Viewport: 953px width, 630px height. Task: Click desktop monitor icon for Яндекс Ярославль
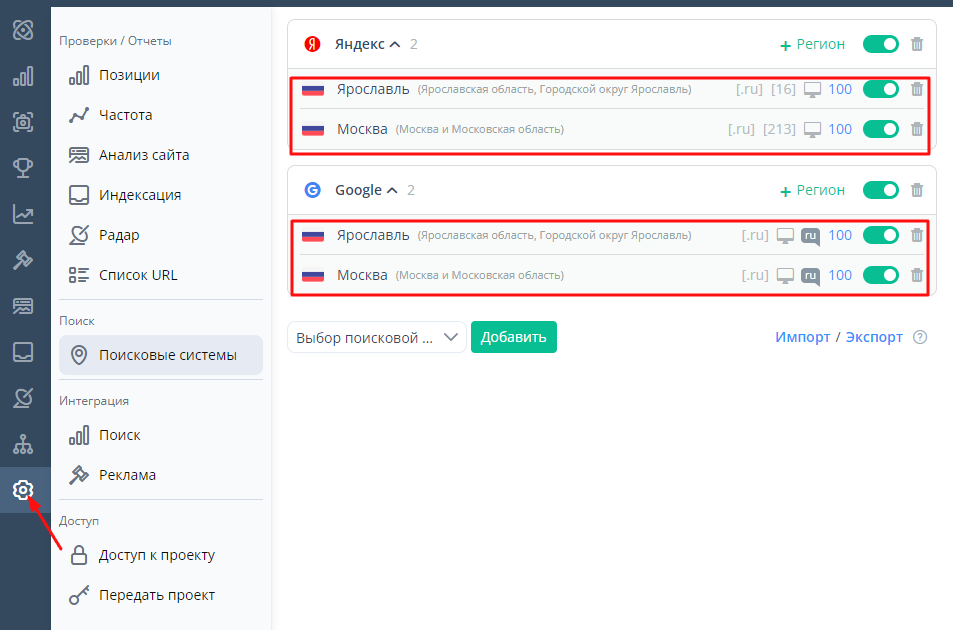click(x=812, y=90)
